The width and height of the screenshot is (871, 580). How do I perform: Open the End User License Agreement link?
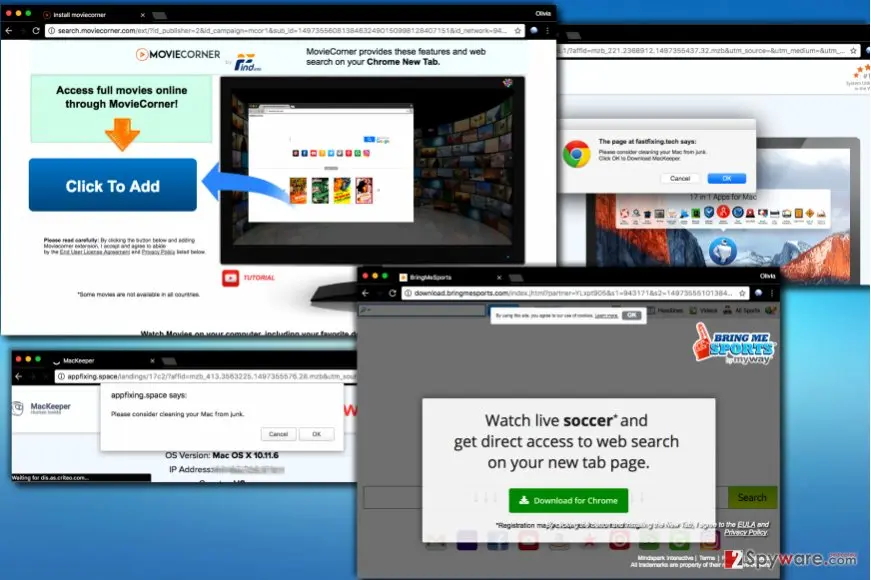[94, 252]
